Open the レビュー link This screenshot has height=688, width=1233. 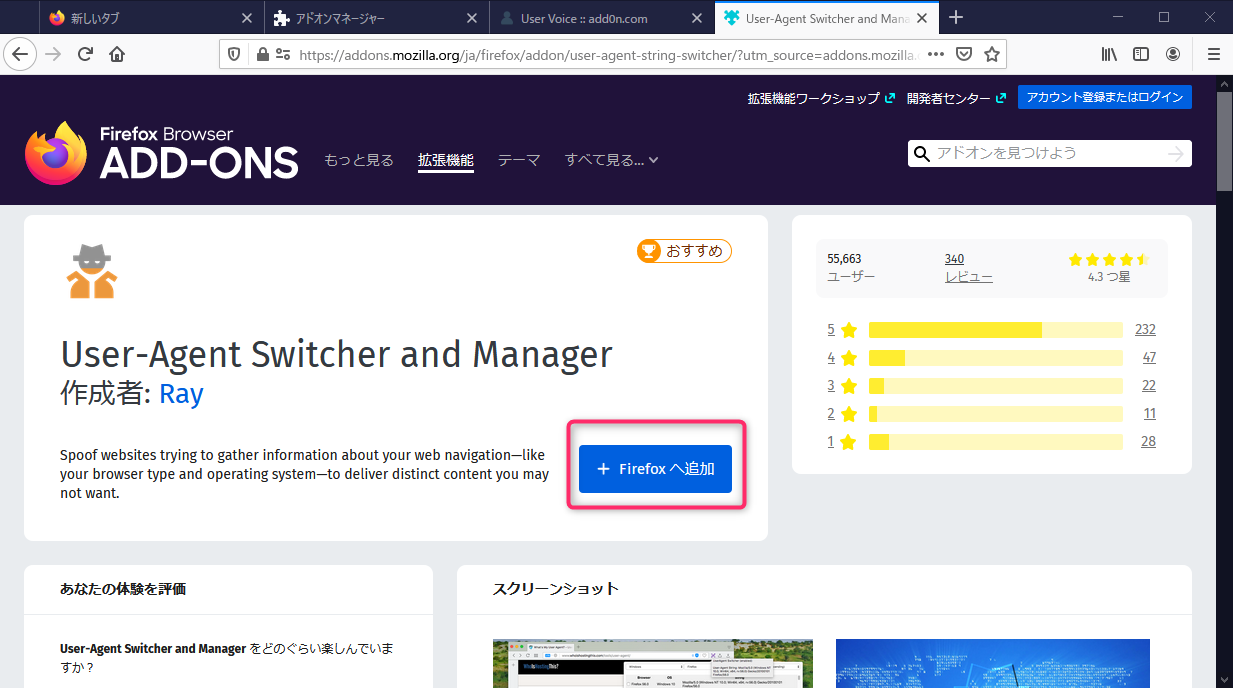point(969,277)
